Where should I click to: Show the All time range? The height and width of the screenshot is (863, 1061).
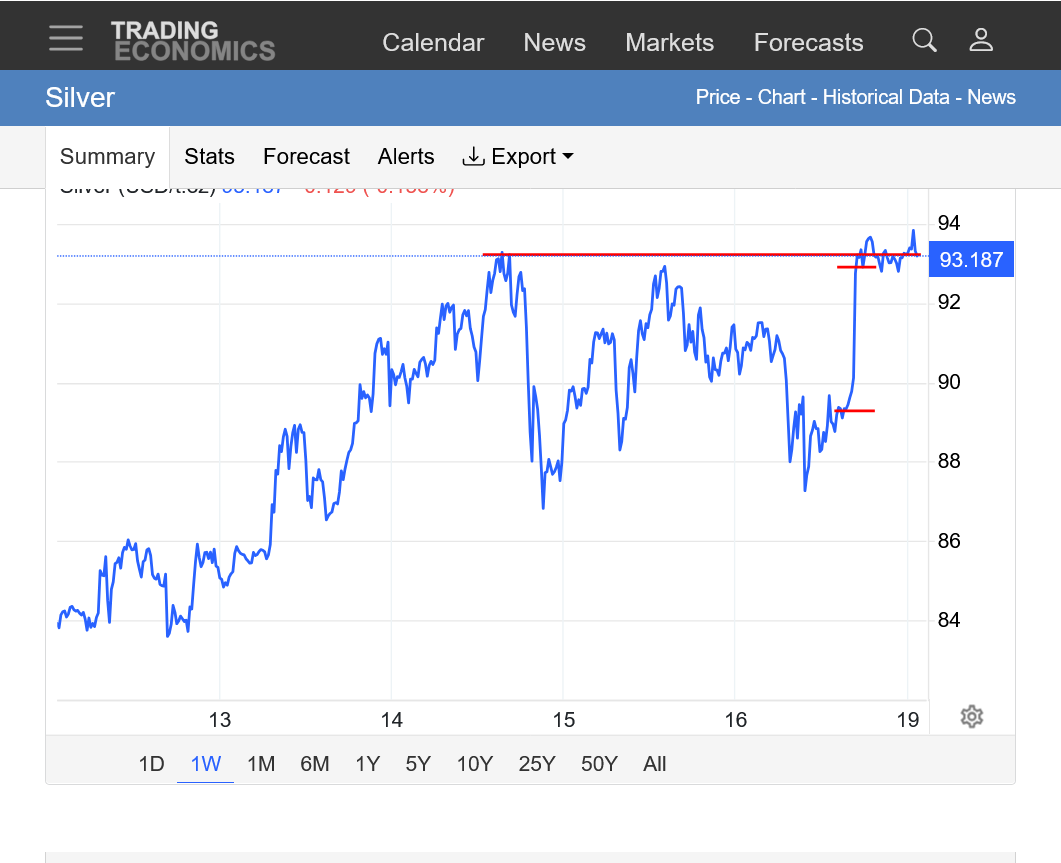655,764
